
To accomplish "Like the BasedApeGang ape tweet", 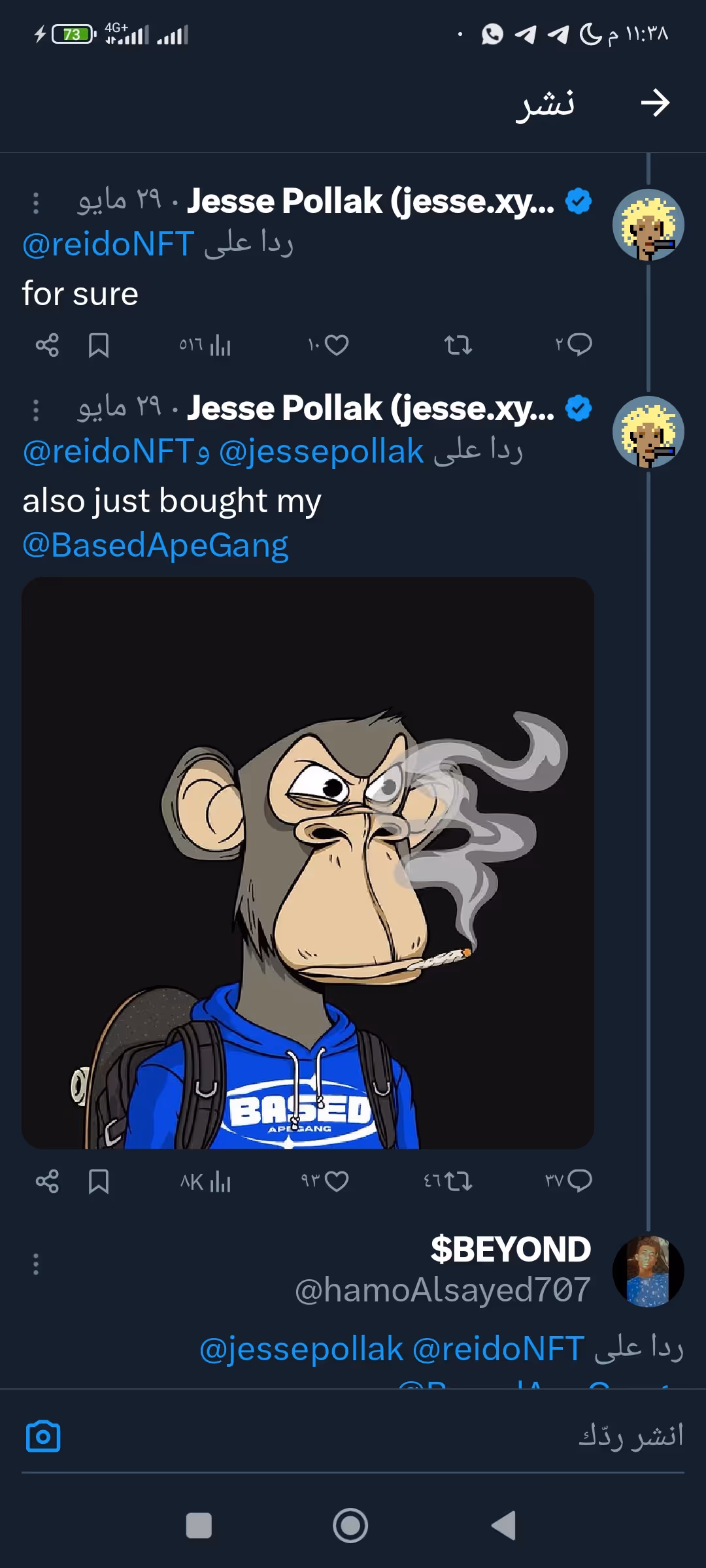I will pyautogui.click(x=336, y=1181).
